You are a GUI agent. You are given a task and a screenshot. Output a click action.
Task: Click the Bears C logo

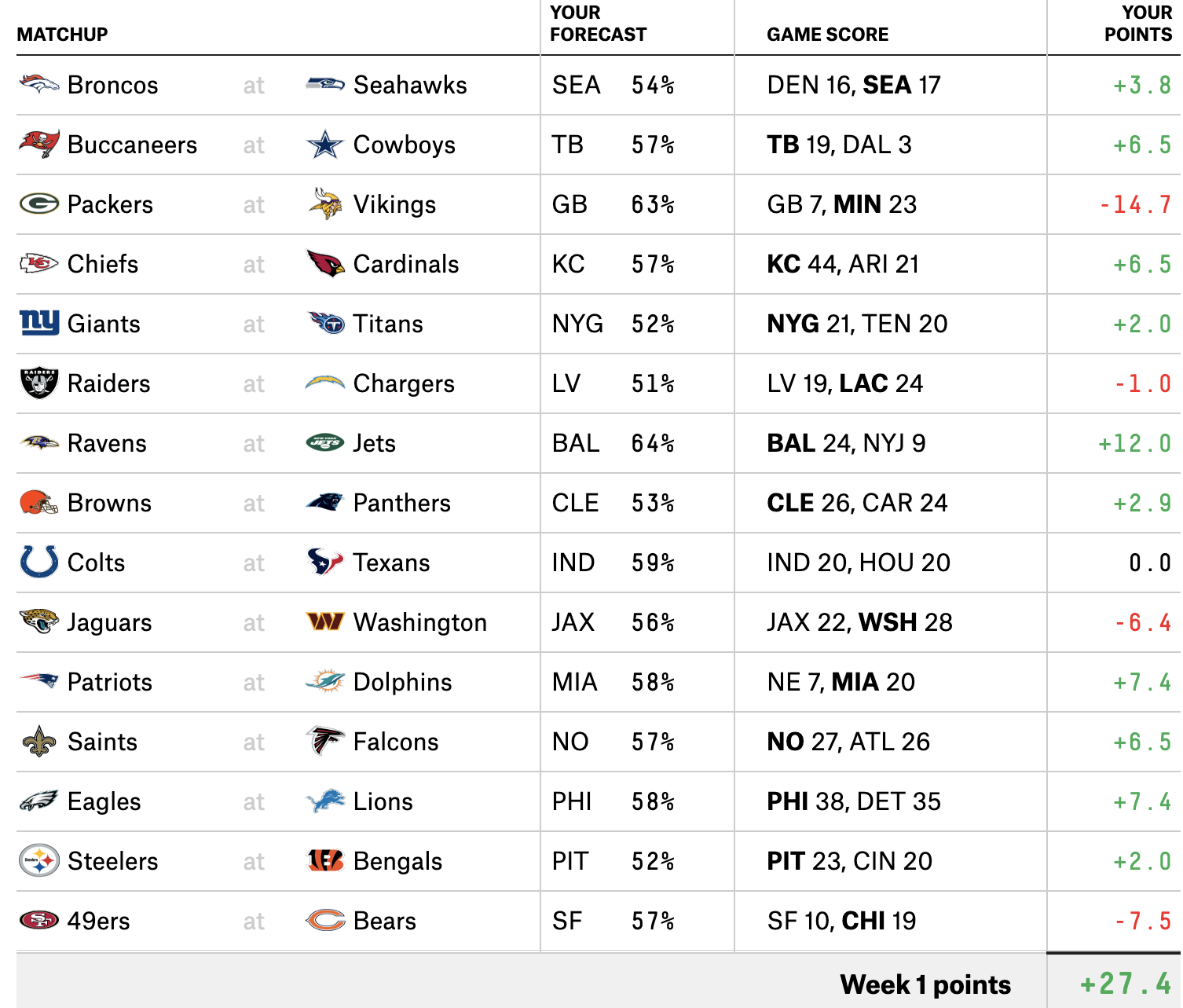(325, 920)
